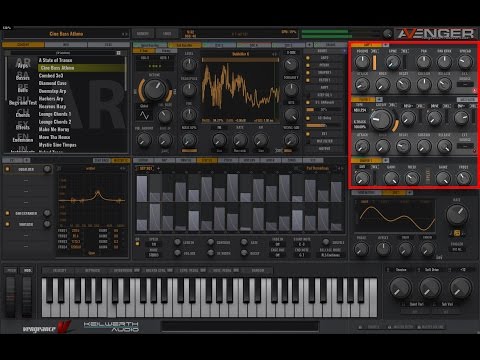The image size is (480, 360).
Task: Open the LFO Trigger dropdown
Action: click(457, 249)
